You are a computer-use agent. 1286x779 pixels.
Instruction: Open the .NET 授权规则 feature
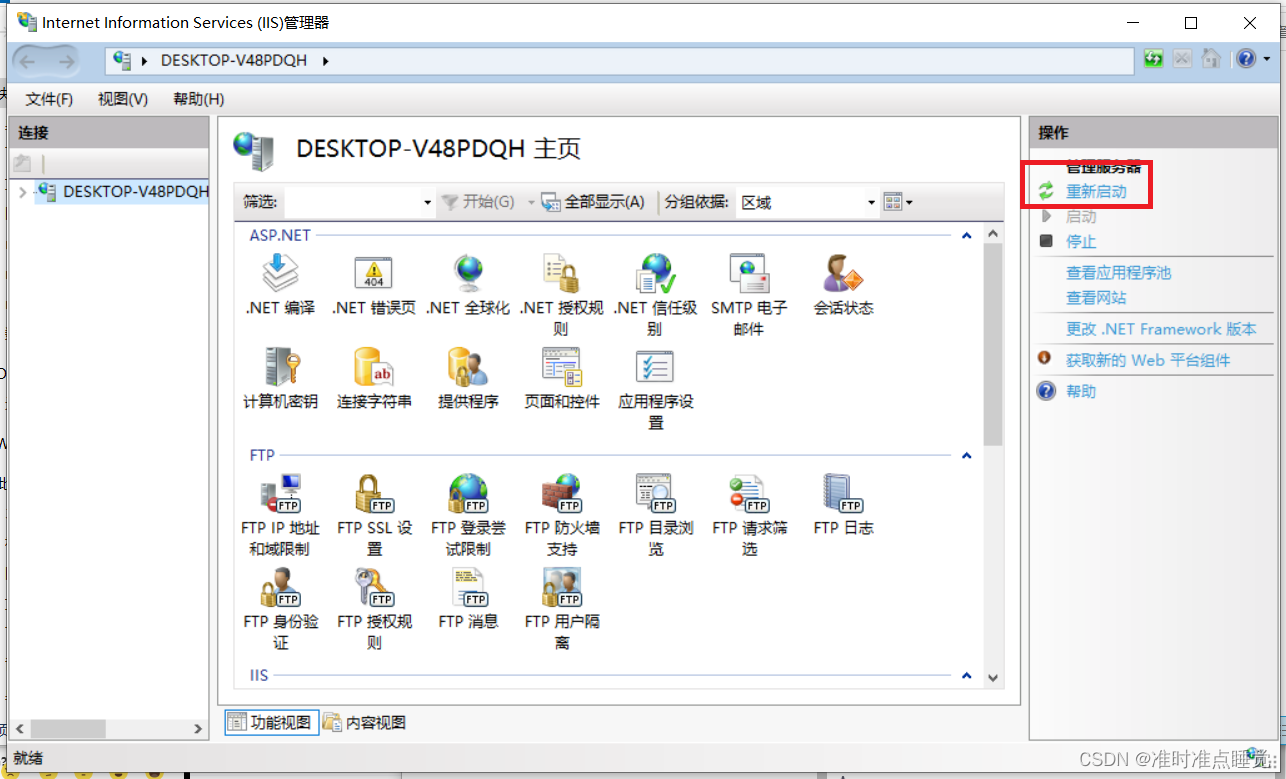561,294
